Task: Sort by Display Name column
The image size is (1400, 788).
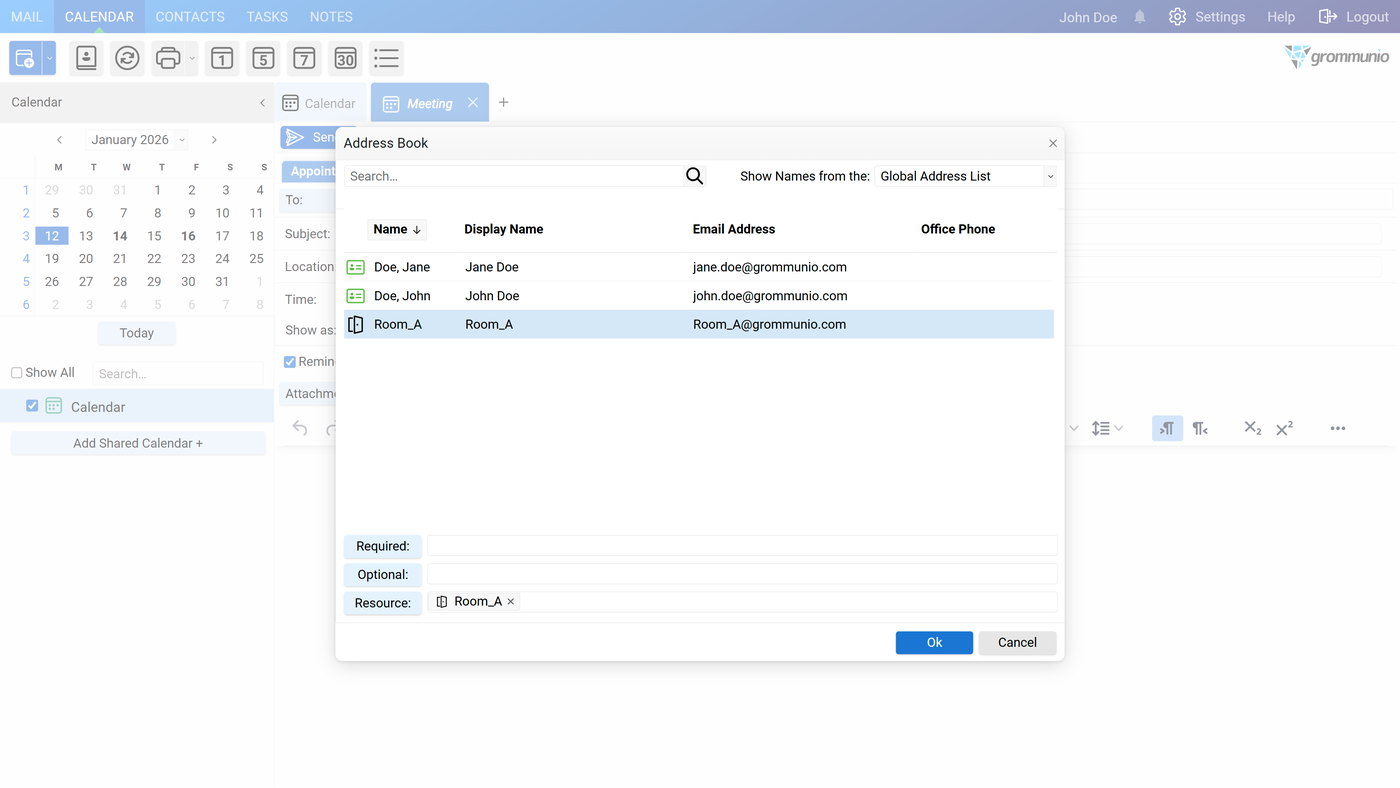Action: coord(504,229)
